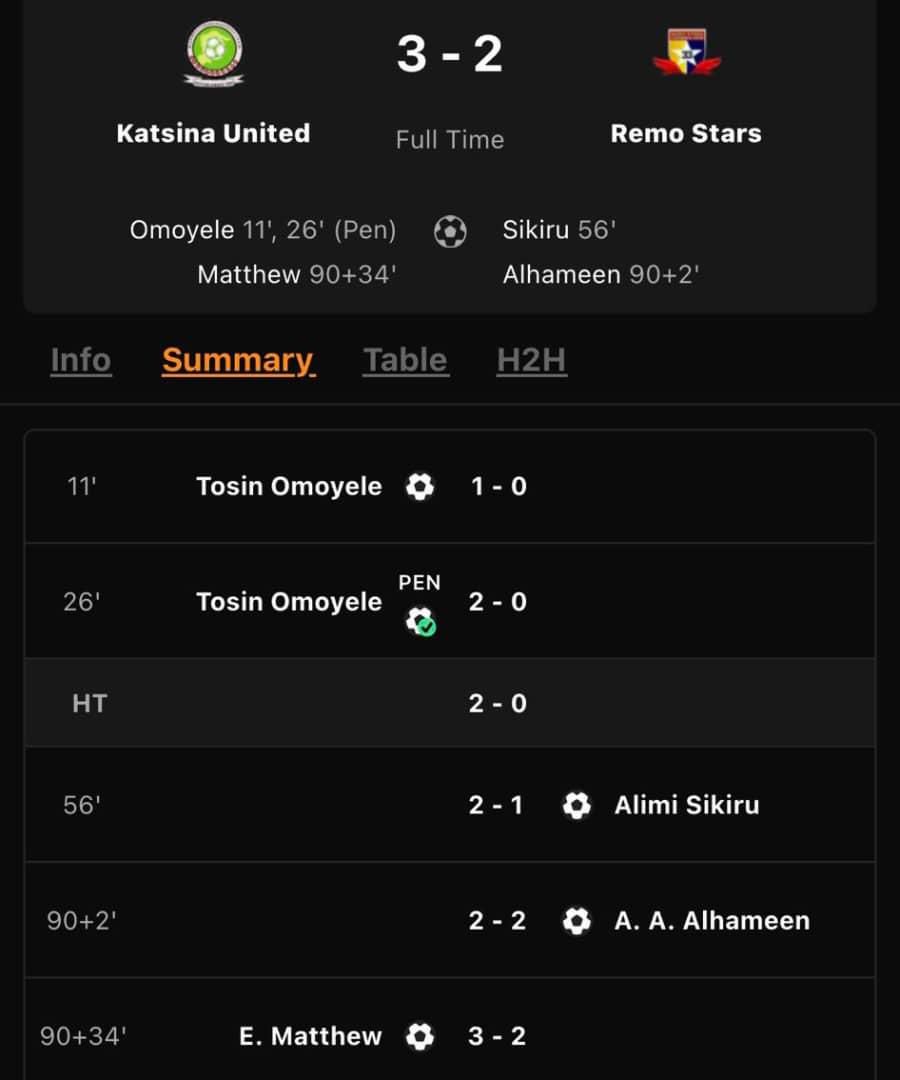This screenshot has width=900, height=1080.
Task: Select the goal icon next to Tosin Omoyele's 11' goal
Action: (420, 487)
